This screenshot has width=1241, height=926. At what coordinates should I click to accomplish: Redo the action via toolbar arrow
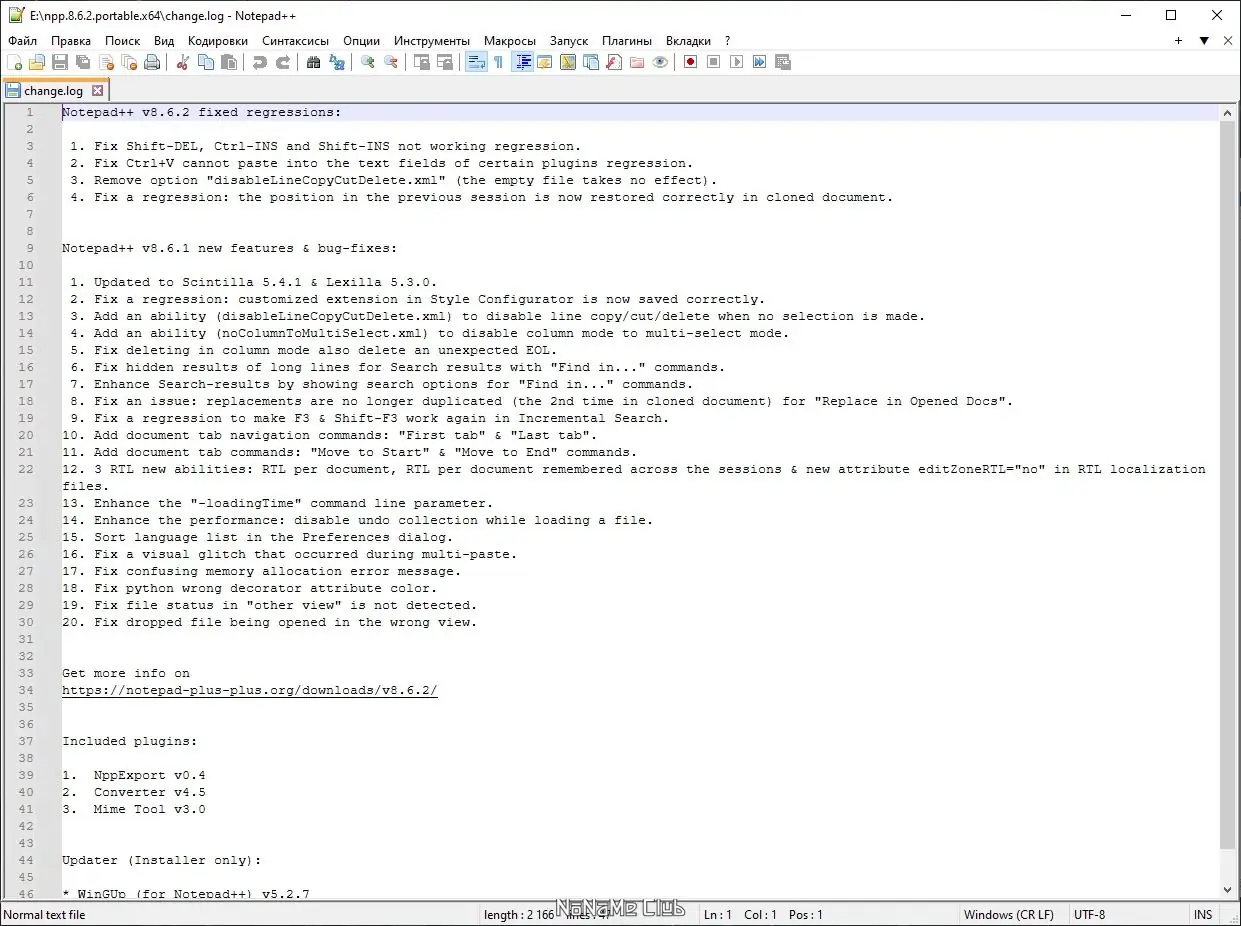click(x=283, y=62)
